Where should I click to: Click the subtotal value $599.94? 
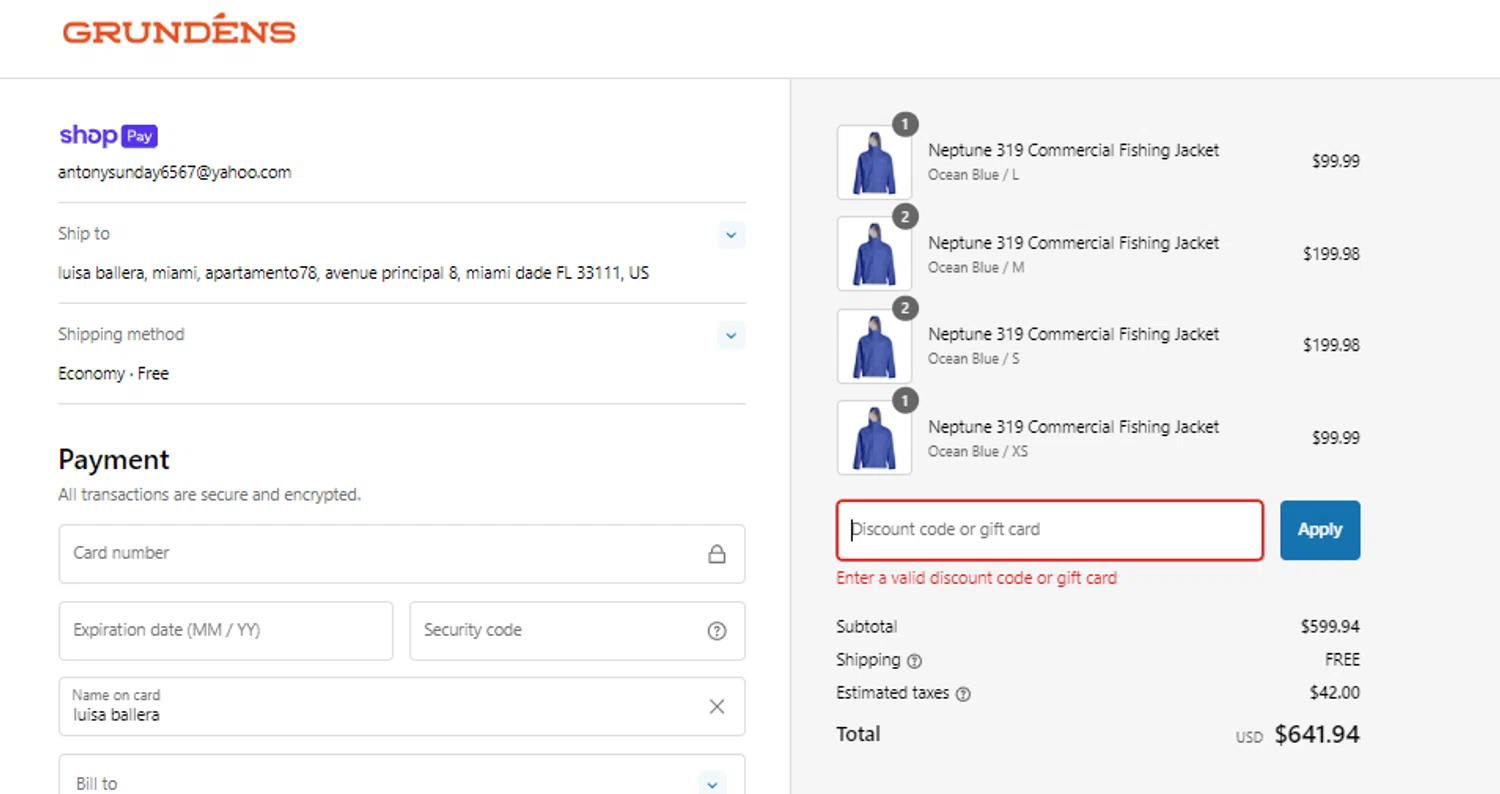1330,627
